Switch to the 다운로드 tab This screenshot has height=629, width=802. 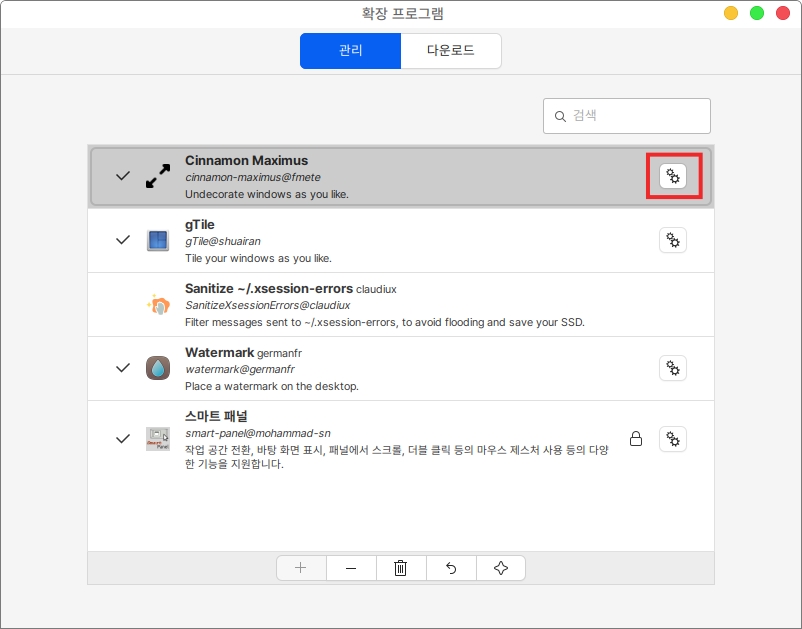pyautogui.click(x=450, y=50)
